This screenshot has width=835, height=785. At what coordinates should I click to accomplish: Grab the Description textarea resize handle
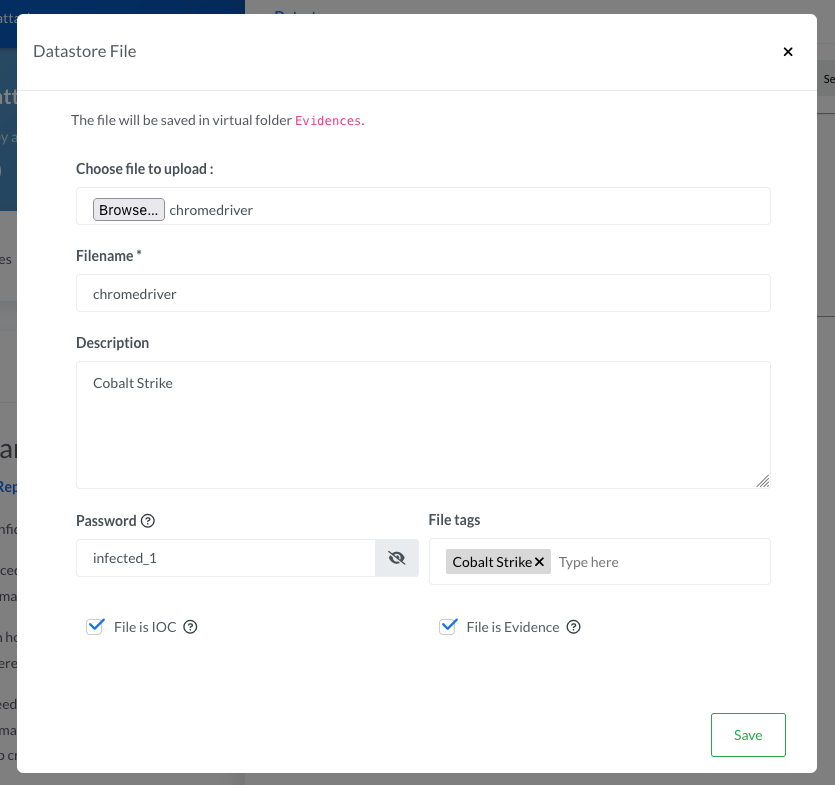pos(763,481)
